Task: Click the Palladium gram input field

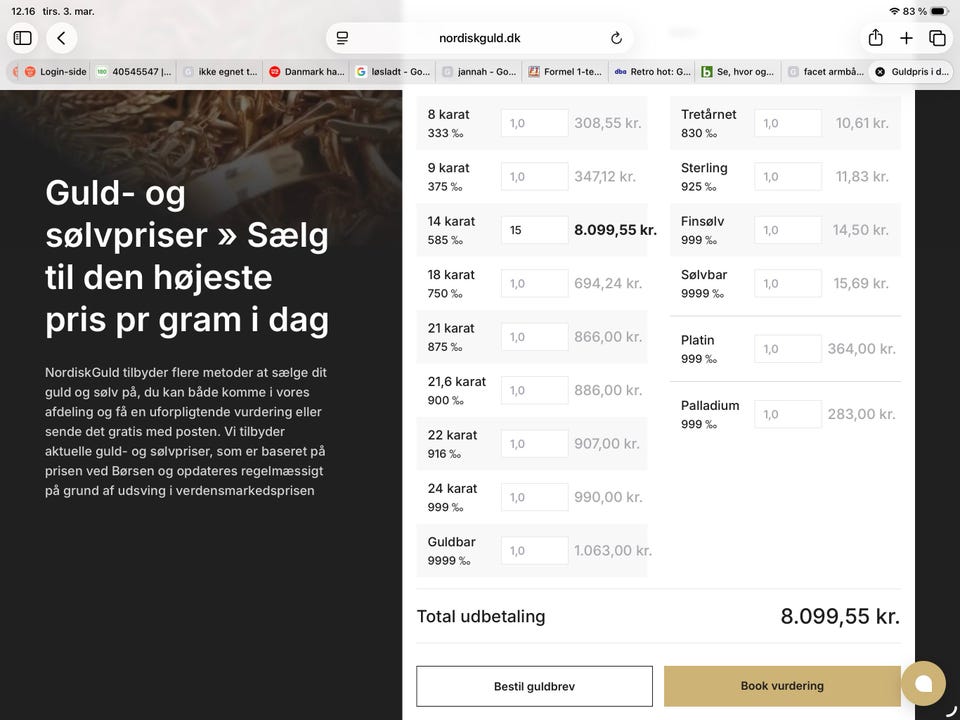Action: pyautogui.click(x=788, y=414)
